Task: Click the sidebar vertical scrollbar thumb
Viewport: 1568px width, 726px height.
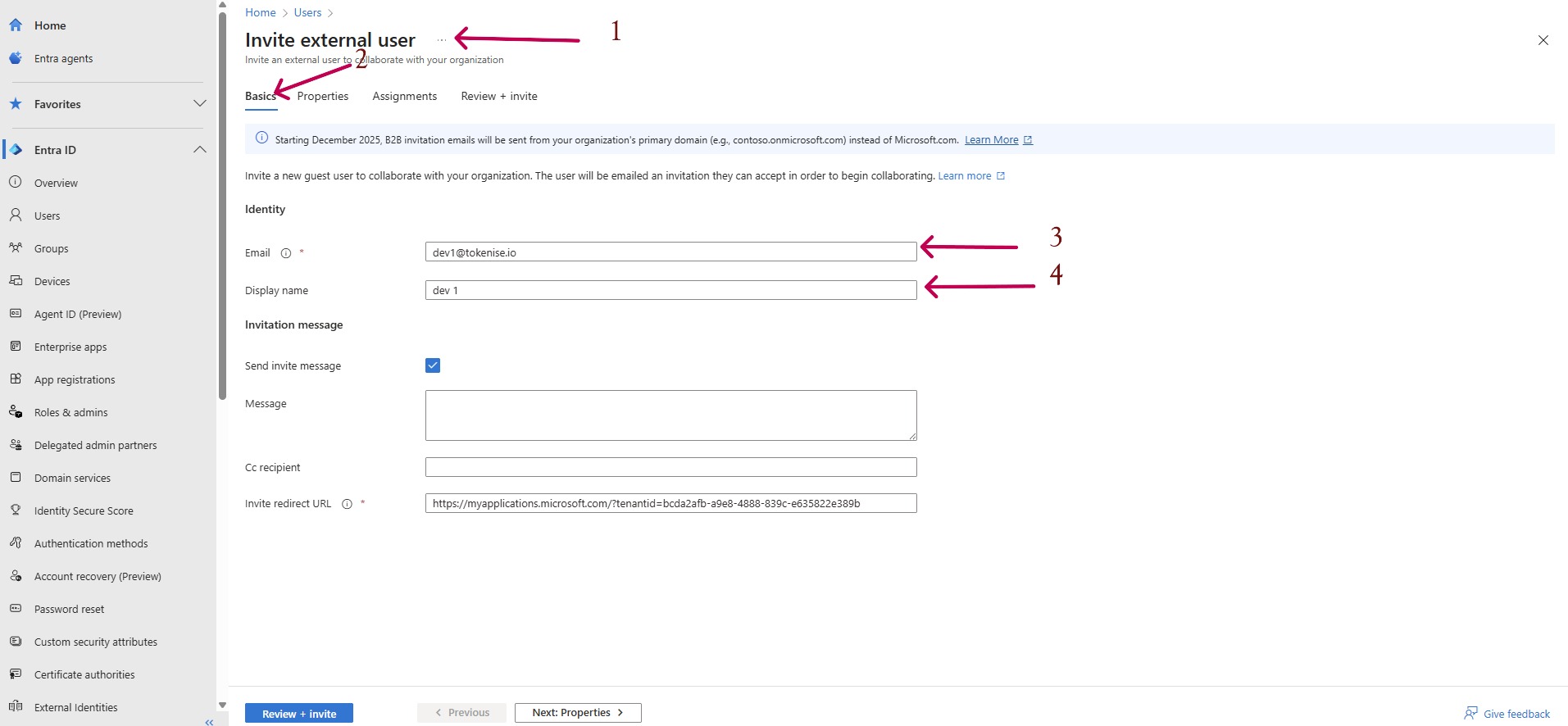Action: point(222,206)
